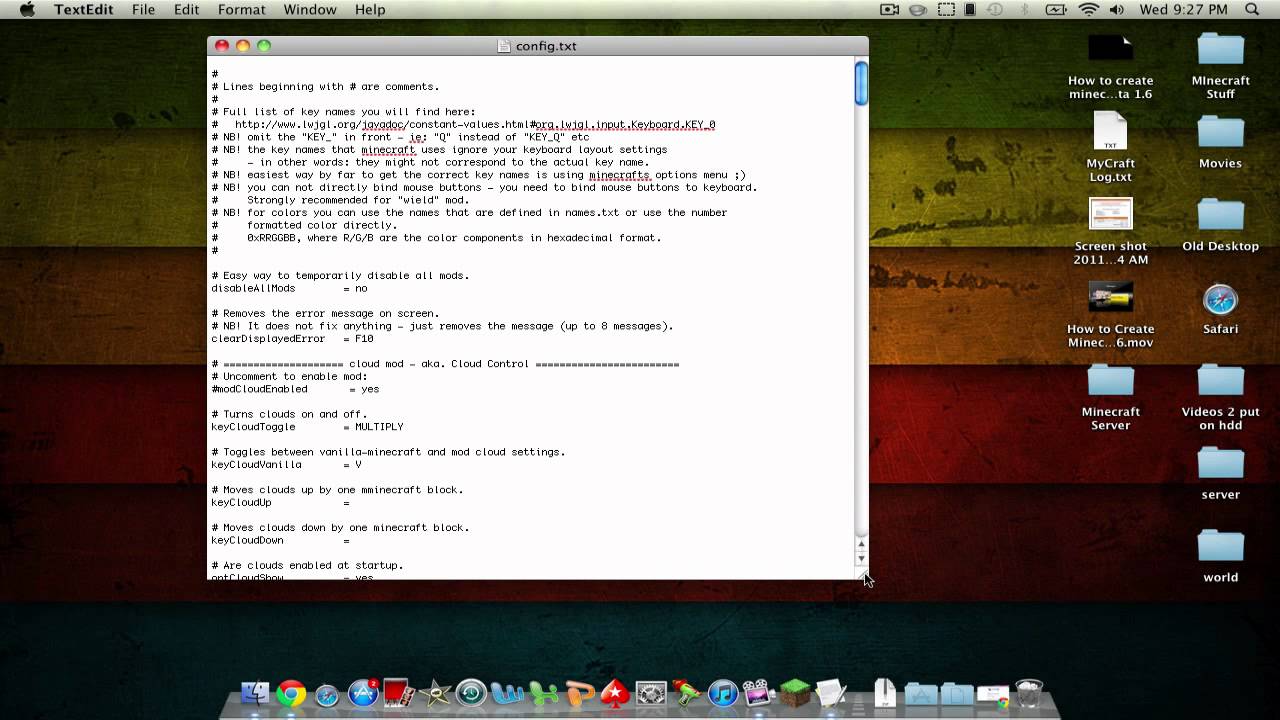1280x720 pixels.
Task: Launch Microsoft Excel from the Dock
Action: click(x=543, y=692)
